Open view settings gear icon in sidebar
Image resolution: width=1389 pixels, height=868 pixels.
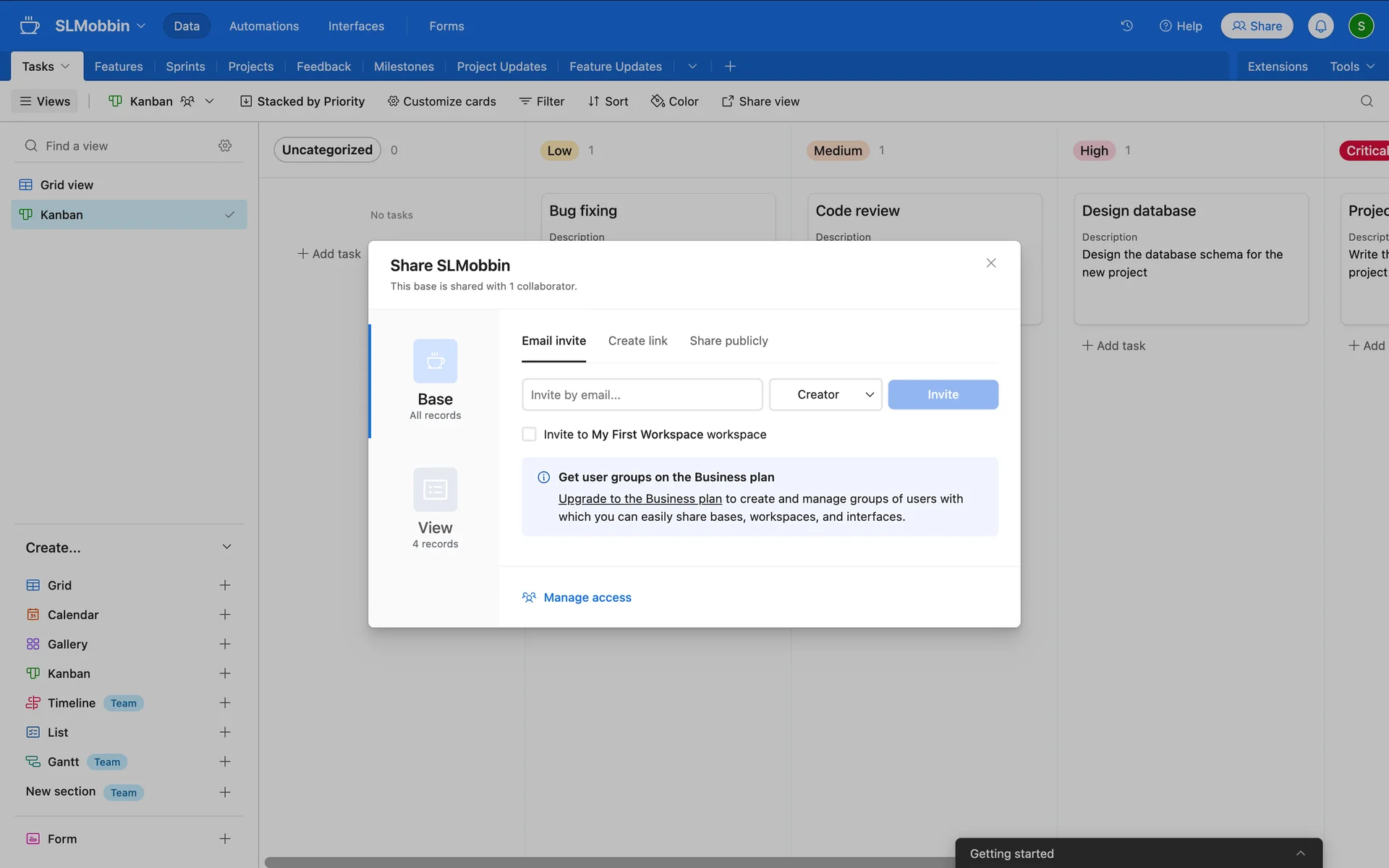pyautogui.click(x=225, y=146)
